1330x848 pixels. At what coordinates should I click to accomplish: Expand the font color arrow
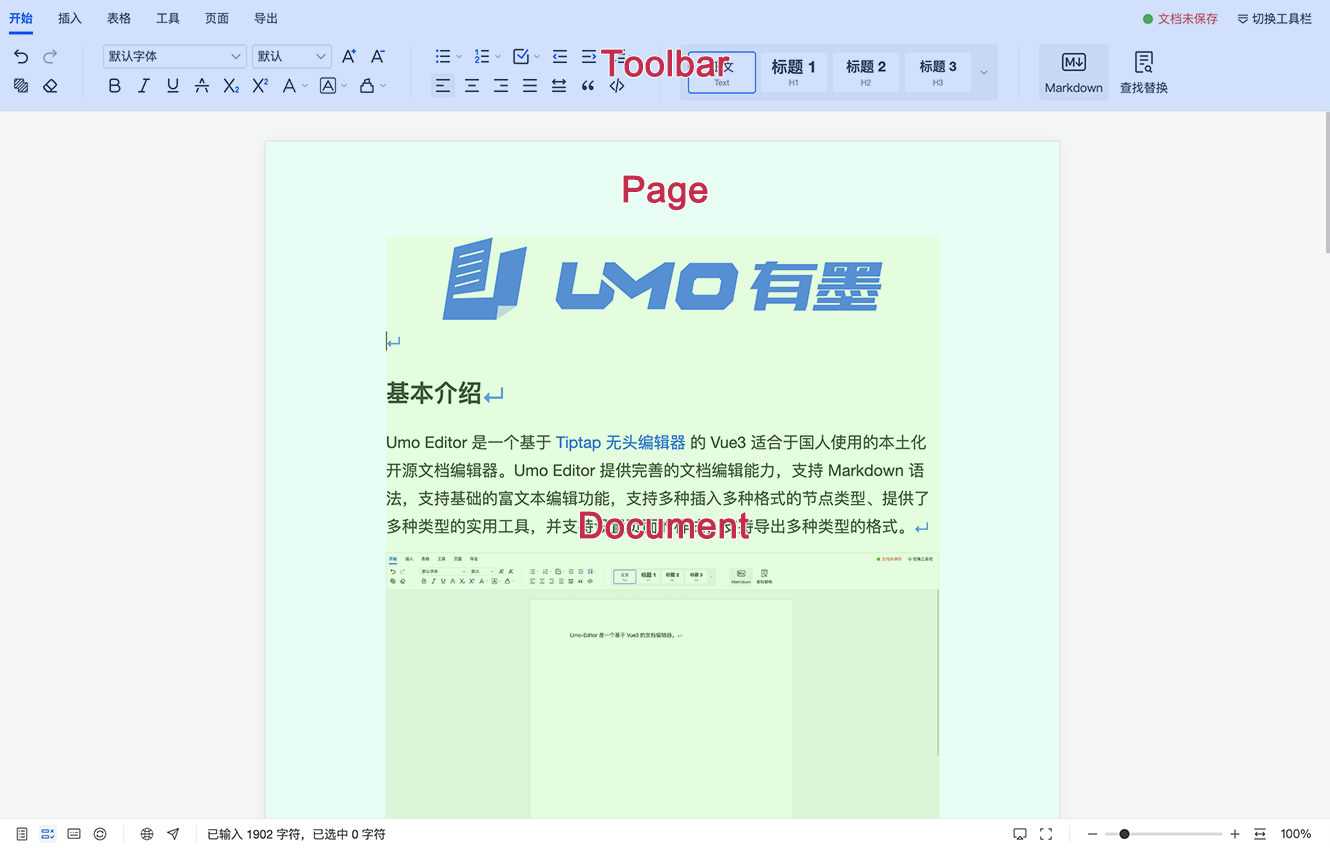(x=305, y=86)
